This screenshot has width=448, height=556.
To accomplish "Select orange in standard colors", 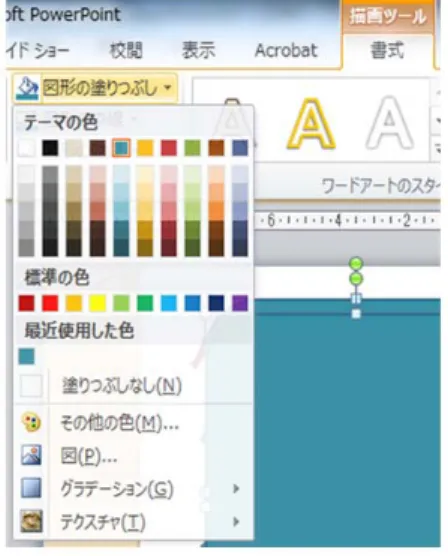I will 74,304.
